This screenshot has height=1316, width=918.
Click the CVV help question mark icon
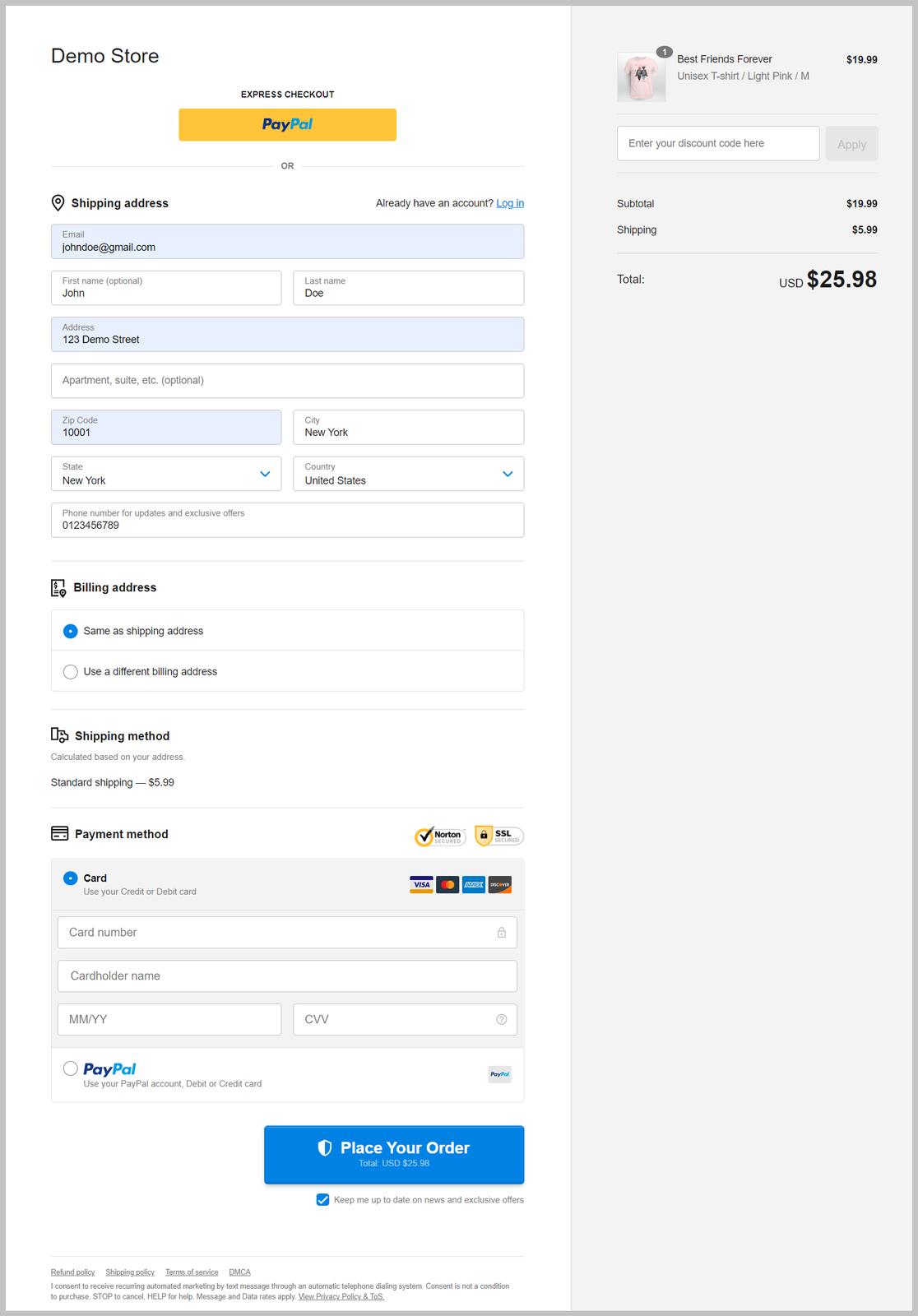[502, 1019]
